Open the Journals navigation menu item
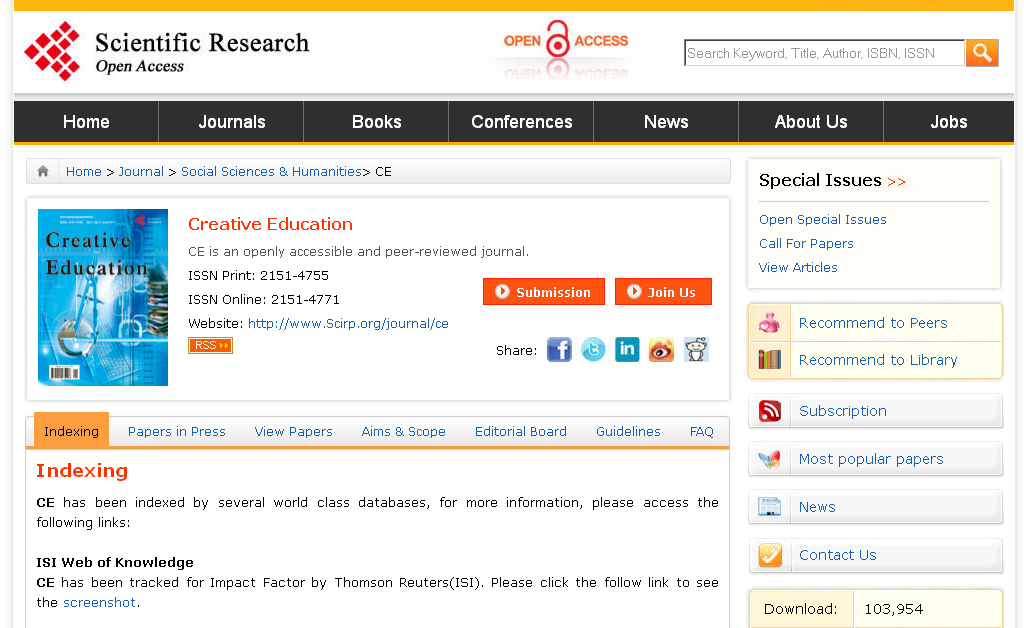This screenshot has height=628, width=1024. tap(232, 122)
